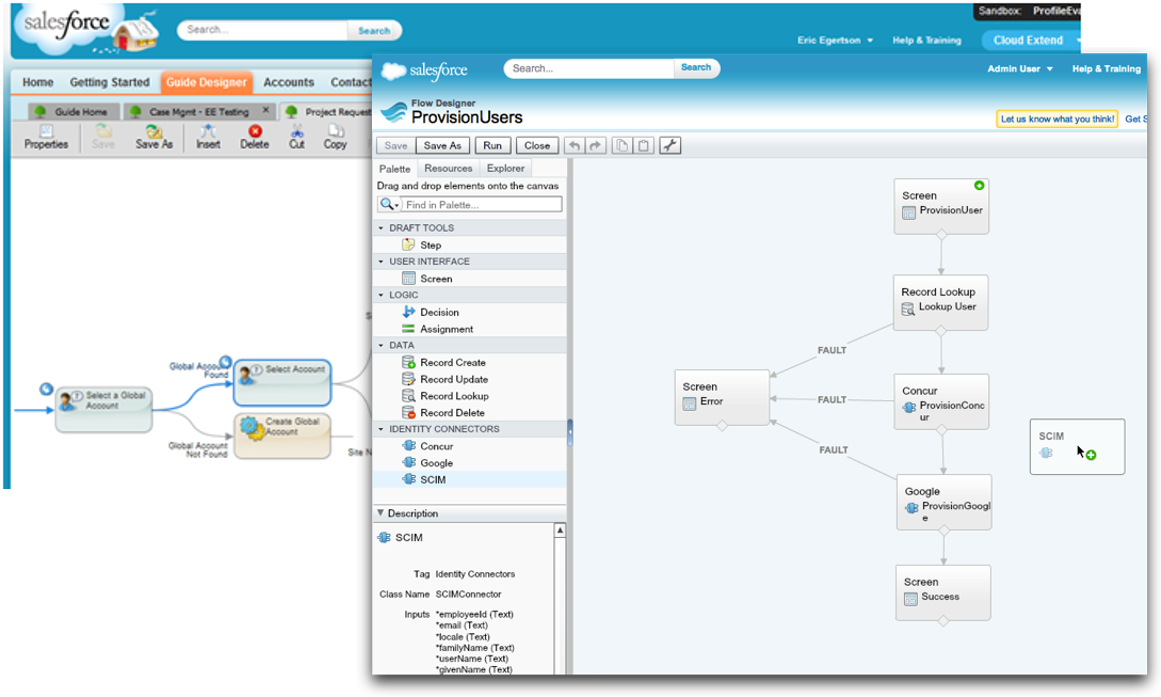This screenshot has height=697, width=1161.
Task: Open the Getting Started tab
Action: (x=110, y=82)
